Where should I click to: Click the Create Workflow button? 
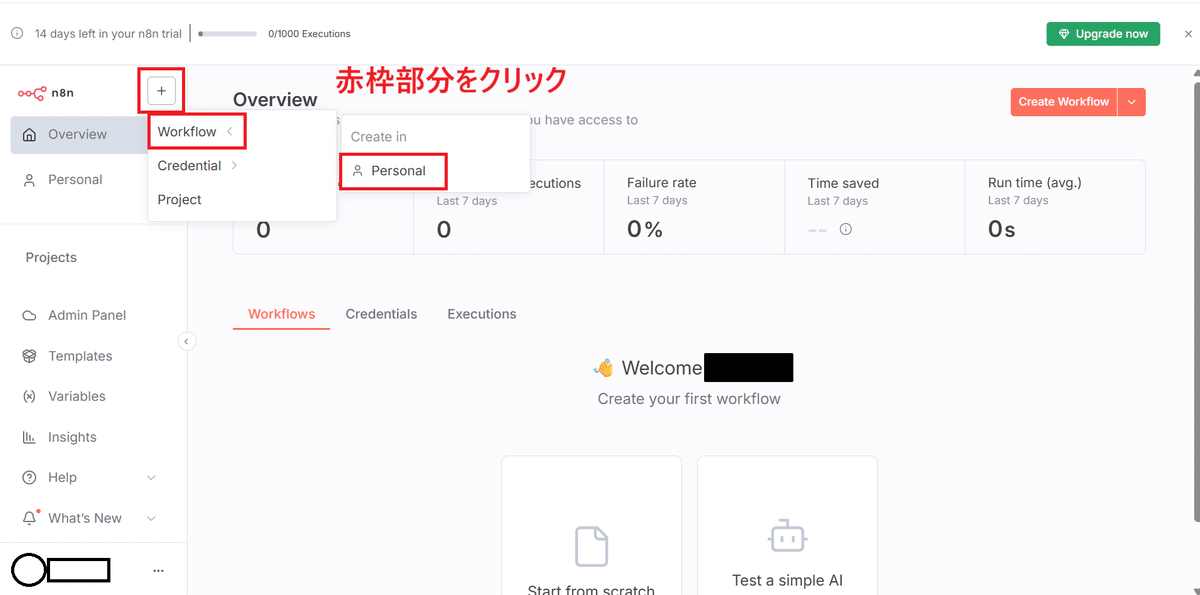coord(1063,101)
